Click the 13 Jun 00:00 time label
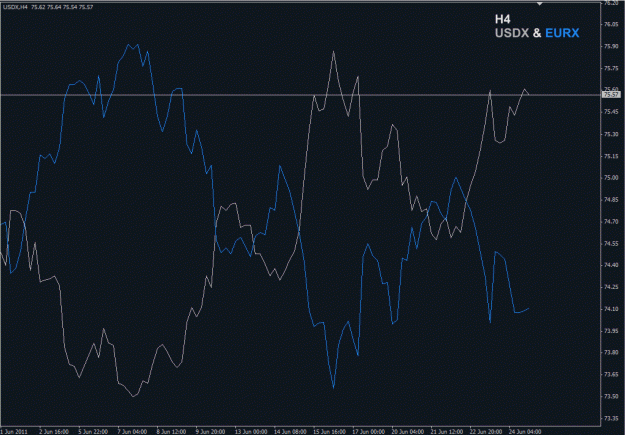 click(x=249, y=431)
